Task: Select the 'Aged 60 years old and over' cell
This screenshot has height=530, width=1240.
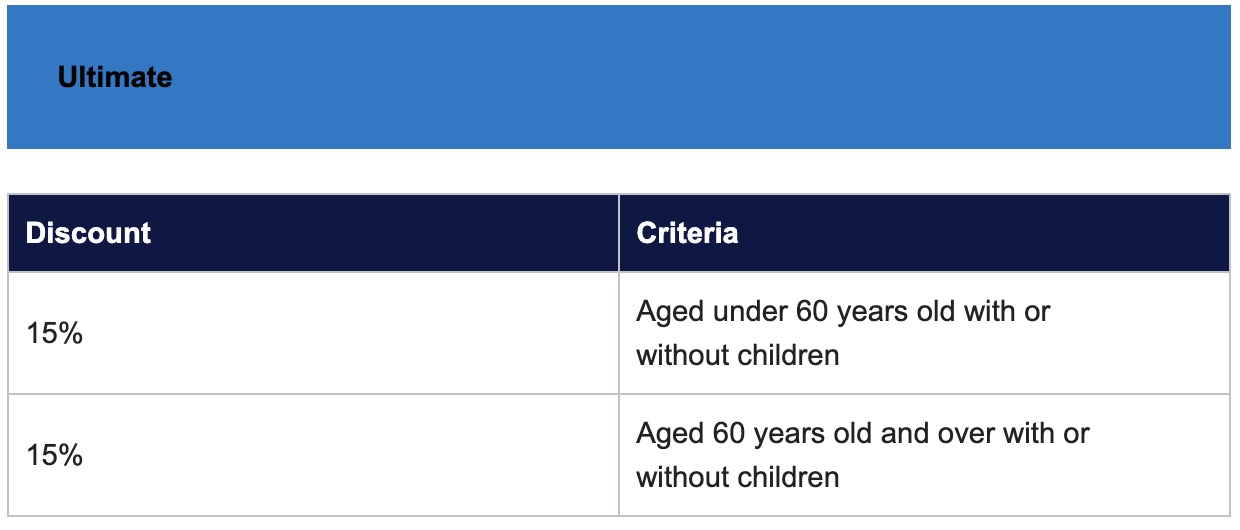Action: click(862, 455)
